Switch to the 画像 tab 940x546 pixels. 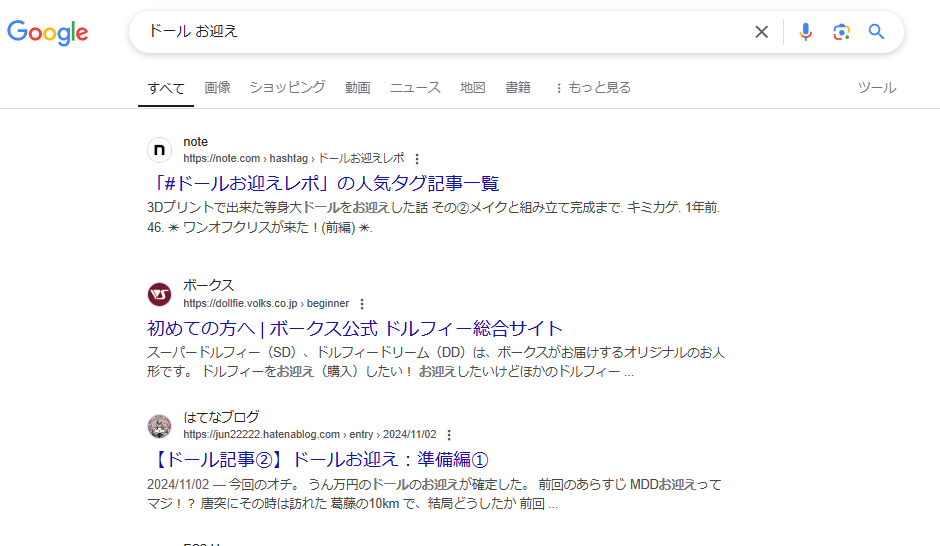[x=217, y=88]
